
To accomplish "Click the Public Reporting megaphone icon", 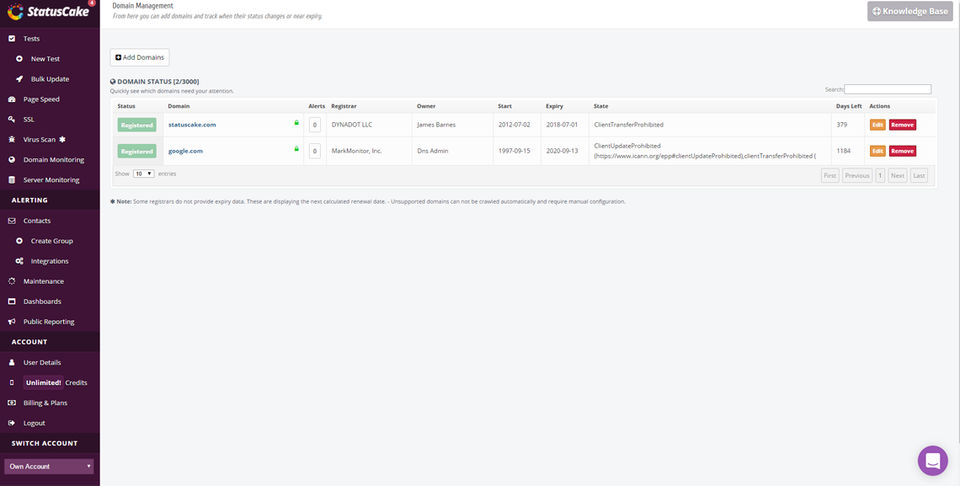I will pos(12,321).
